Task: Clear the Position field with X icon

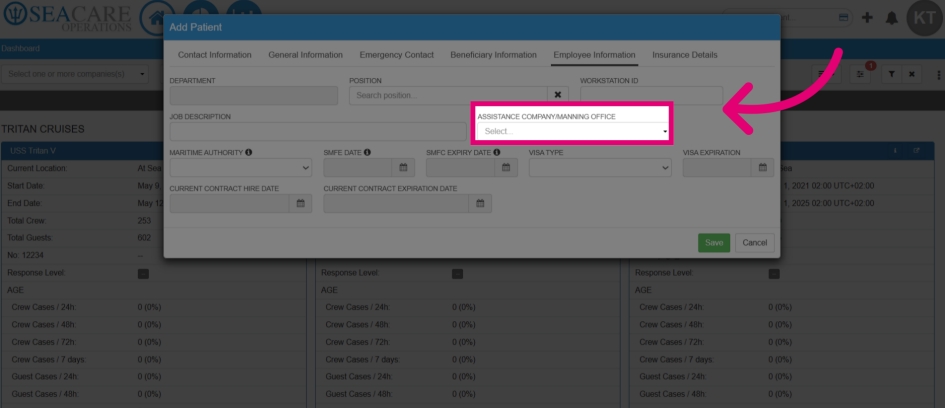Action: tap(557, 95)
